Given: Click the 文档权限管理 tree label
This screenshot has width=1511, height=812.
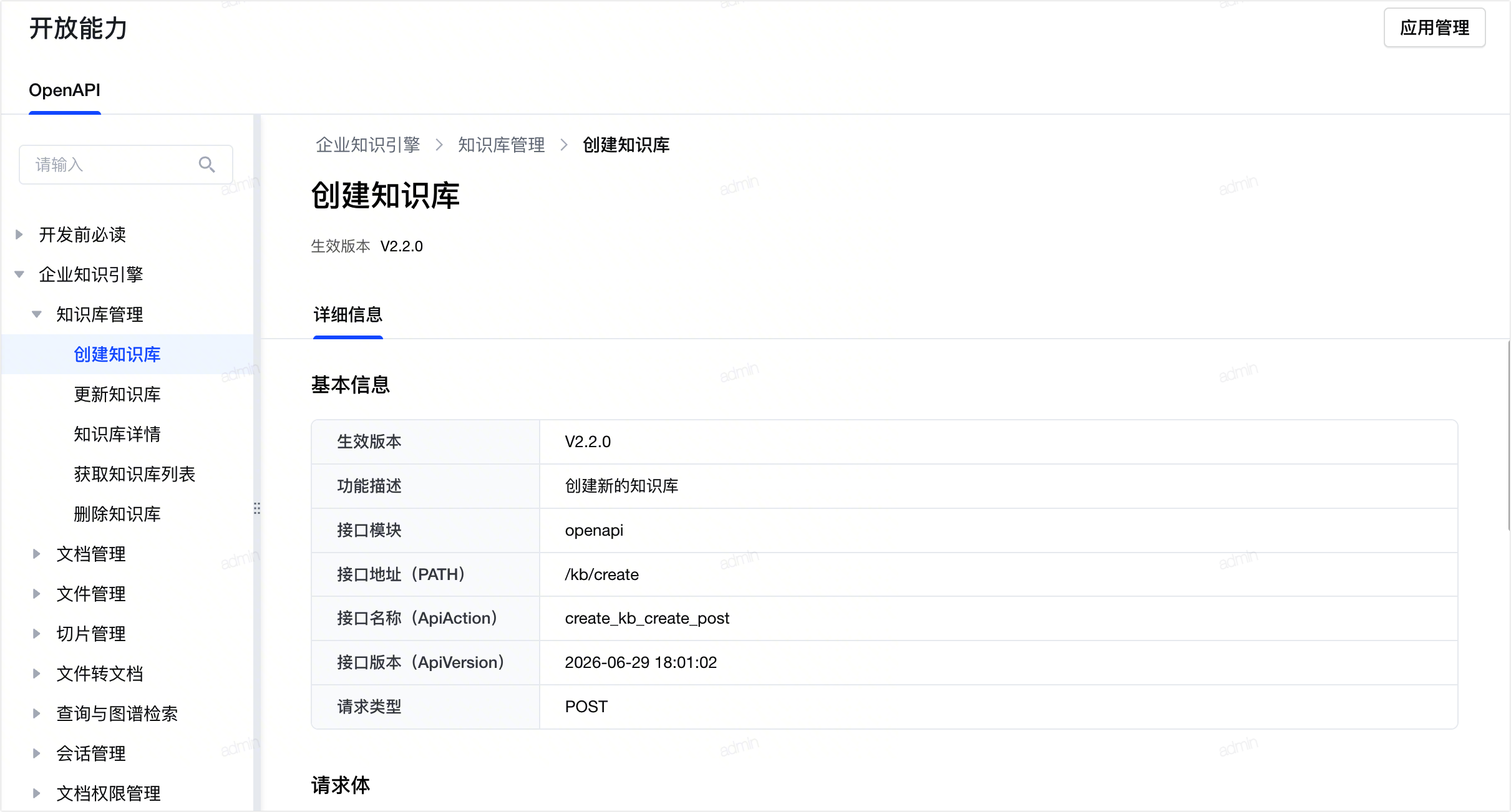Looking at the screenshot, I should click(x=109, y=793).
